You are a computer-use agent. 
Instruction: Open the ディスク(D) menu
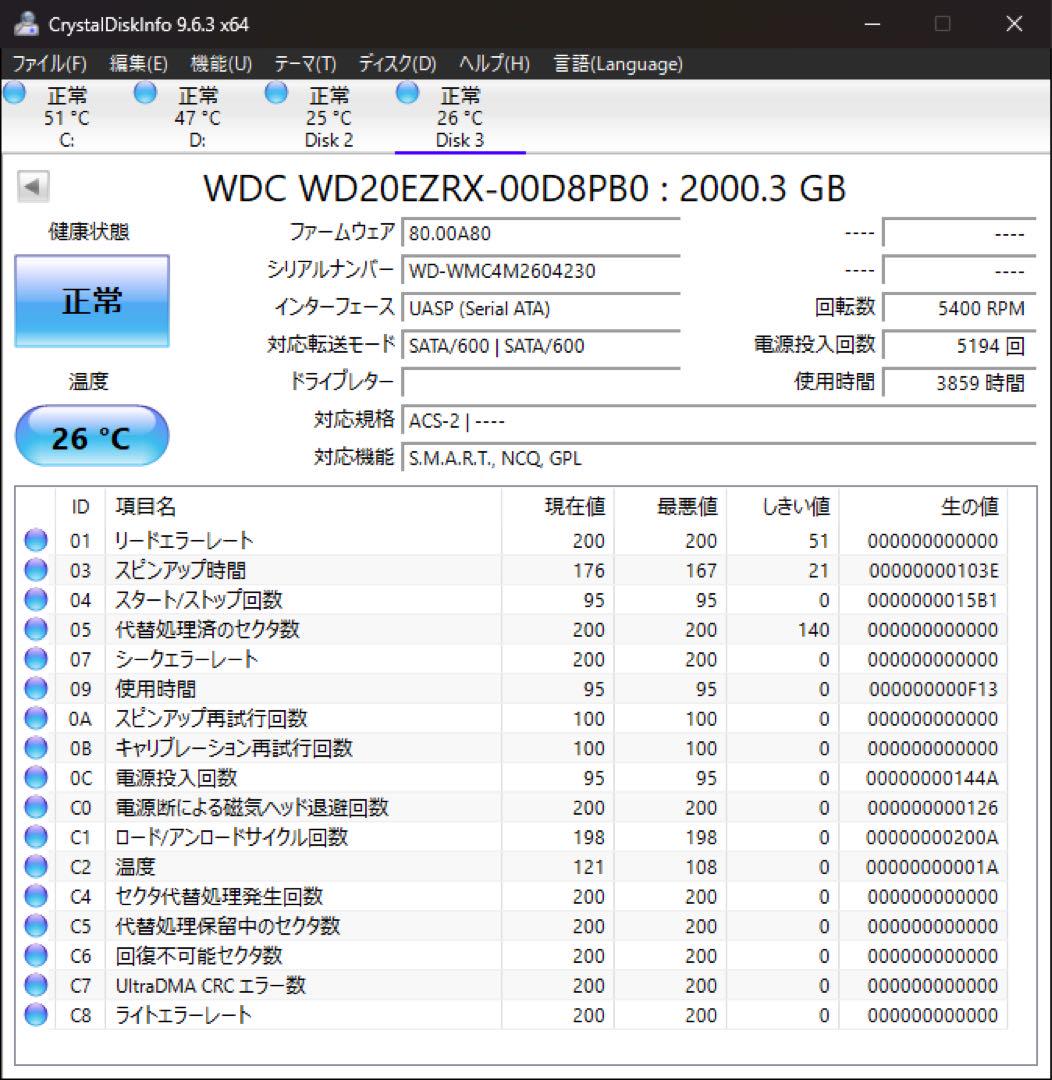pyautogui.click(x=398, y=64)
